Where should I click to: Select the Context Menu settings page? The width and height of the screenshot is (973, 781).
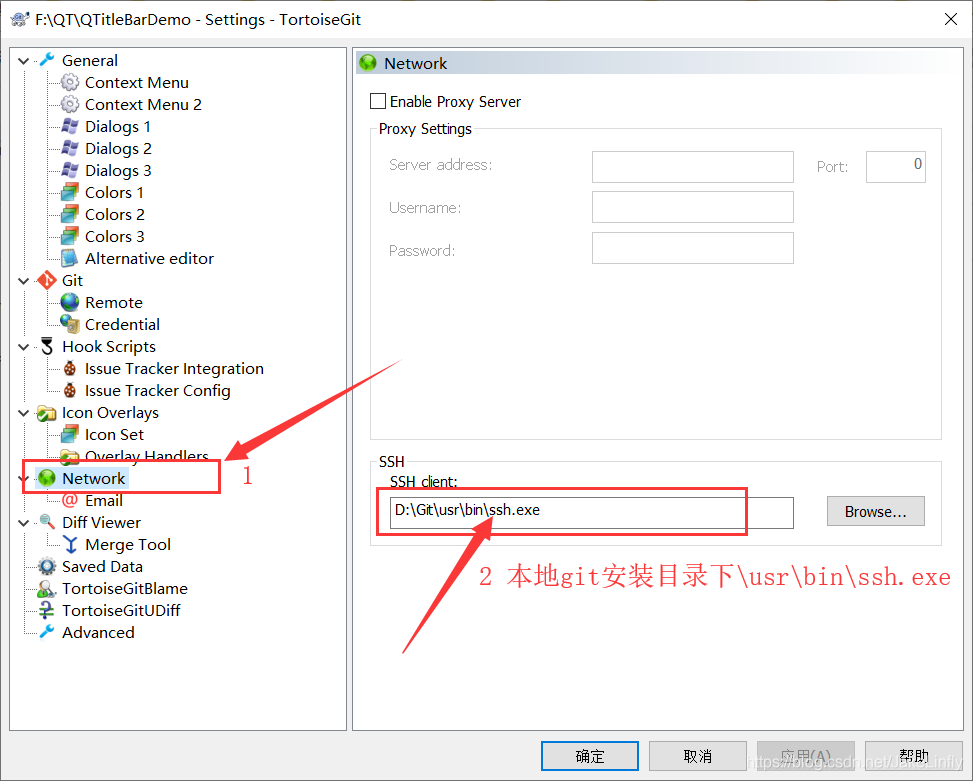coord(137,83)
